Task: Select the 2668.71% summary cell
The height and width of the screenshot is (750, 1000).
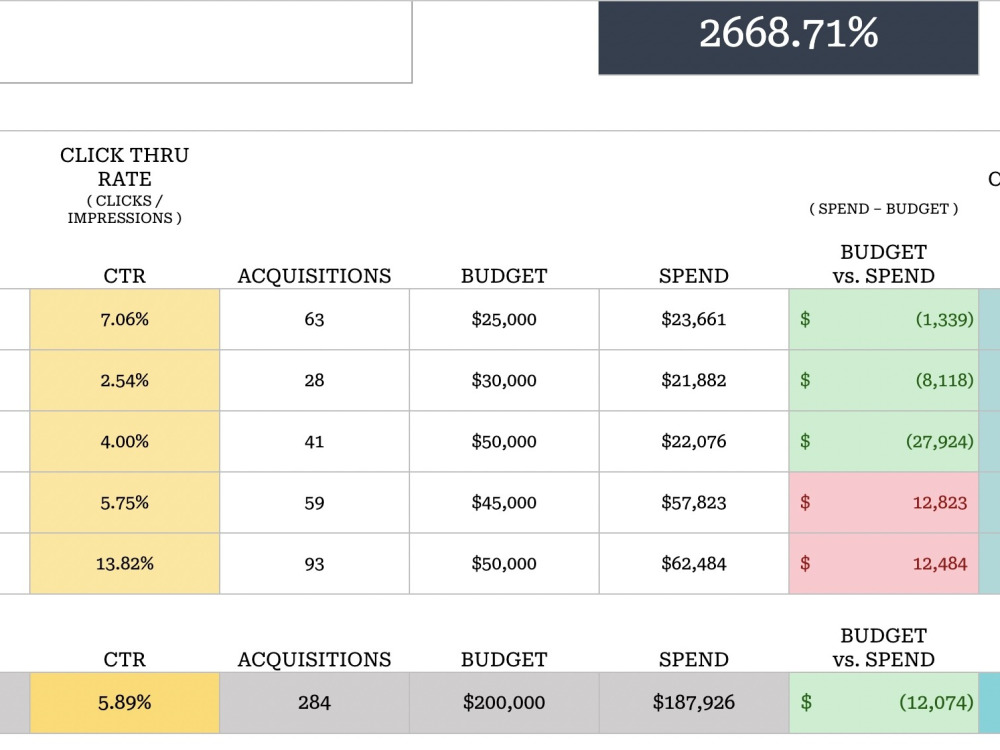Action: click(788, 37)
